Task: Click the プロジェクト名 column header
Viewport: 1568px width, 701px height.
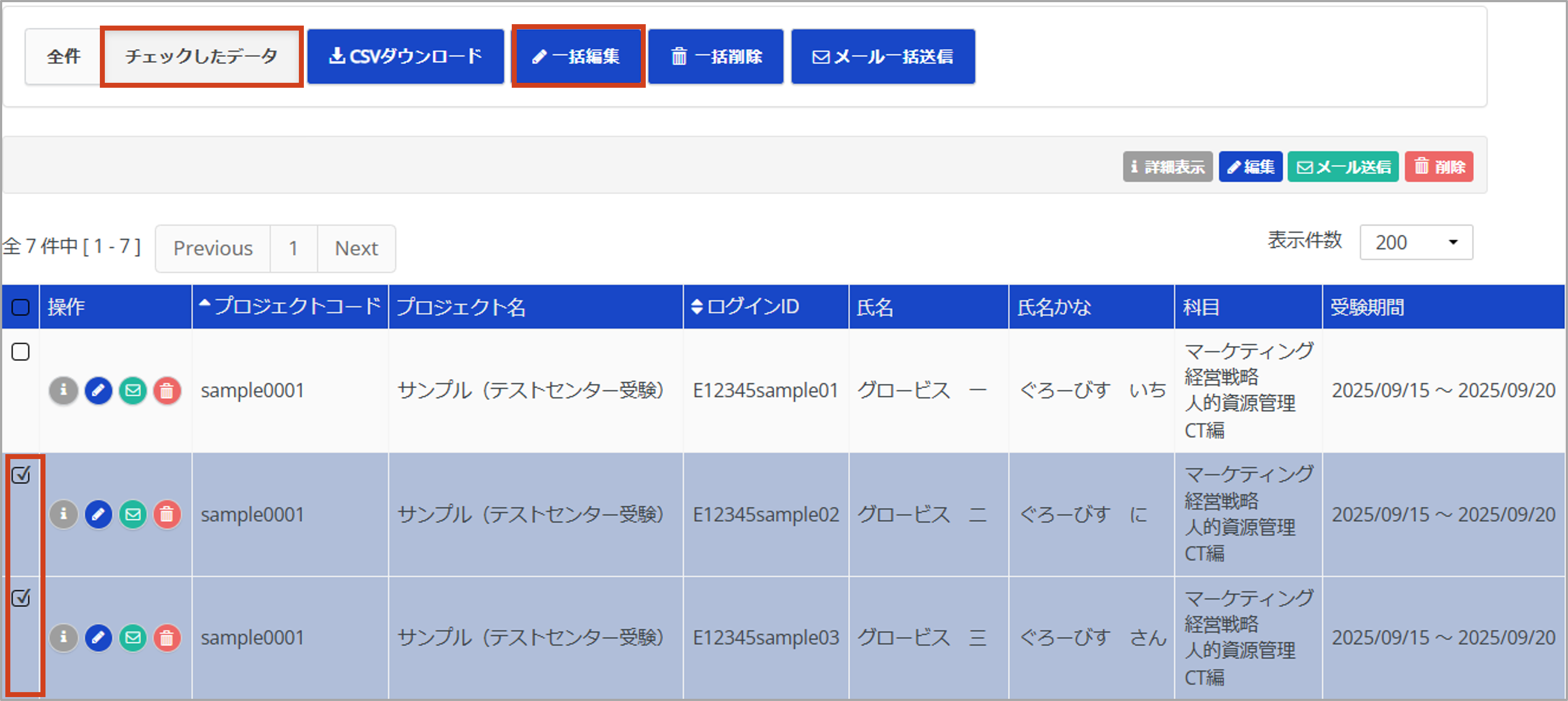Action: (x=536, y=307)
